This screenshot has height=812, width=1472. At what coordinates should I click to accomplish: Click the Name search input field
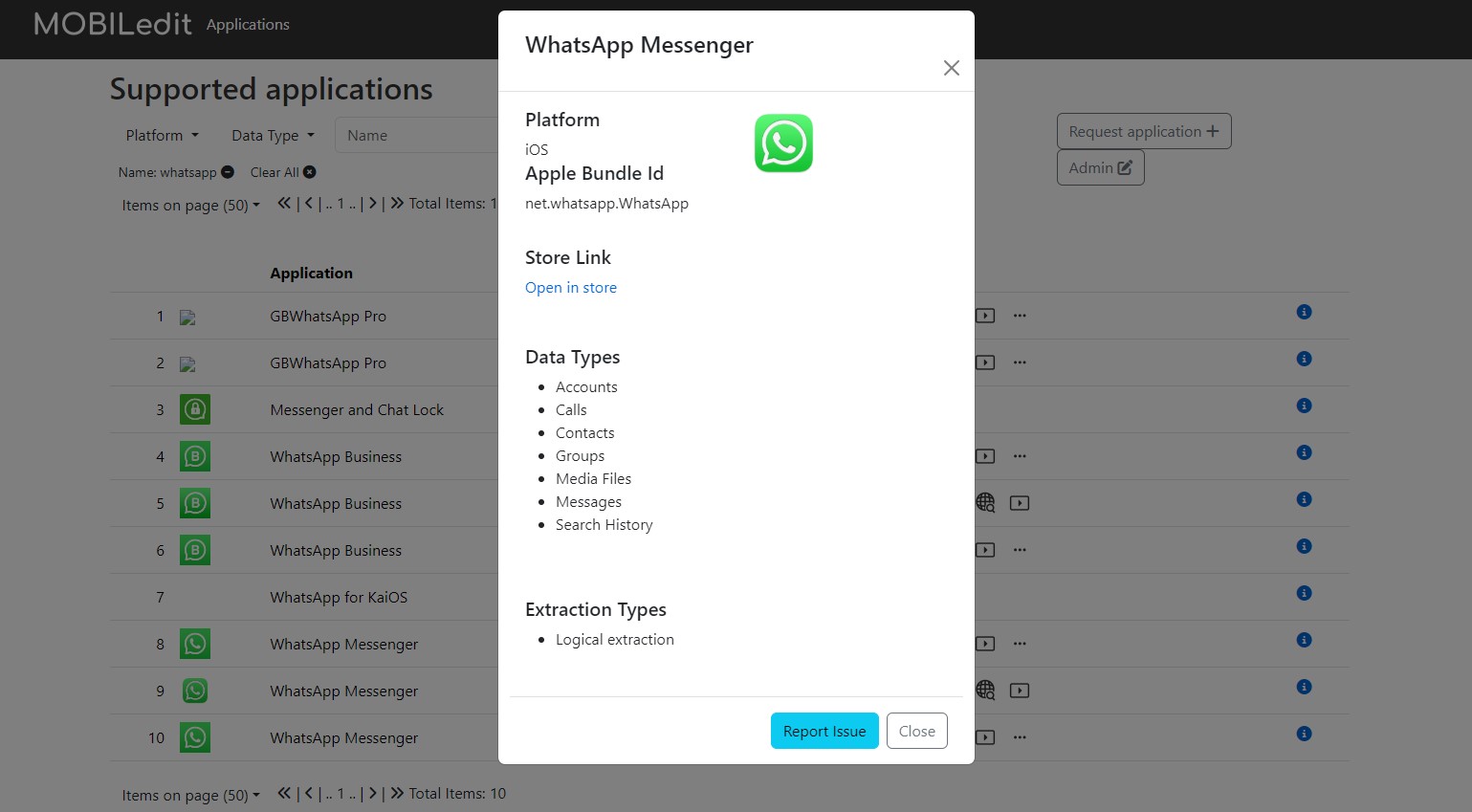tap(416, 136)
